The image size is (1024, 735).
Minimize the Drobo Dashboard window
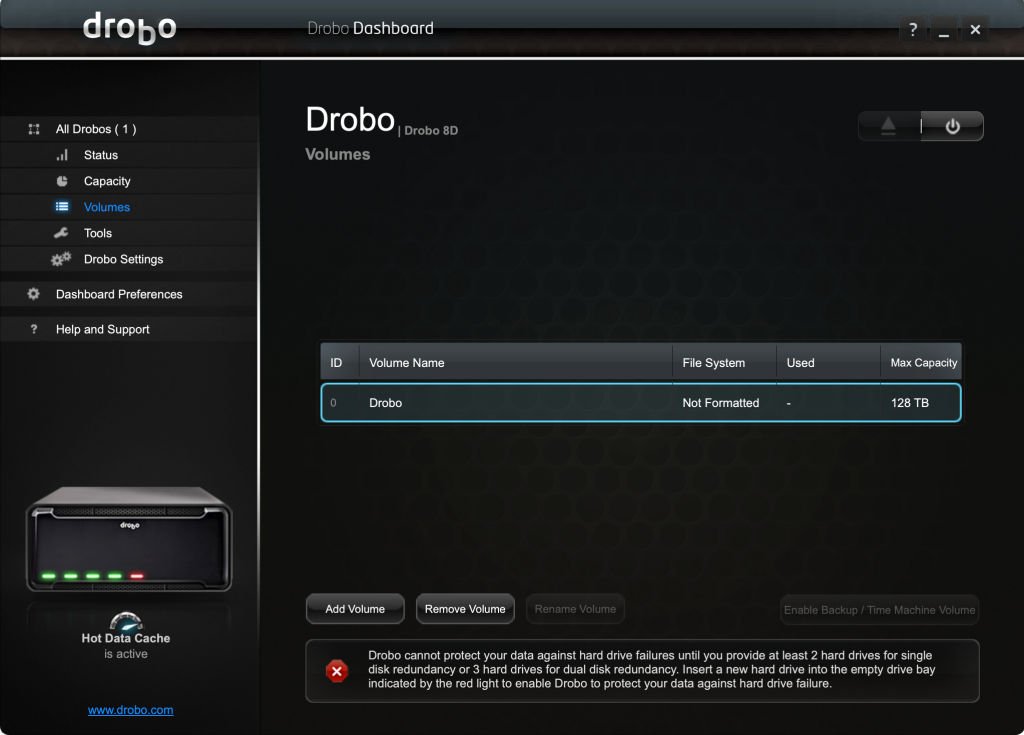pyautogui.click(x=944, y=30)
